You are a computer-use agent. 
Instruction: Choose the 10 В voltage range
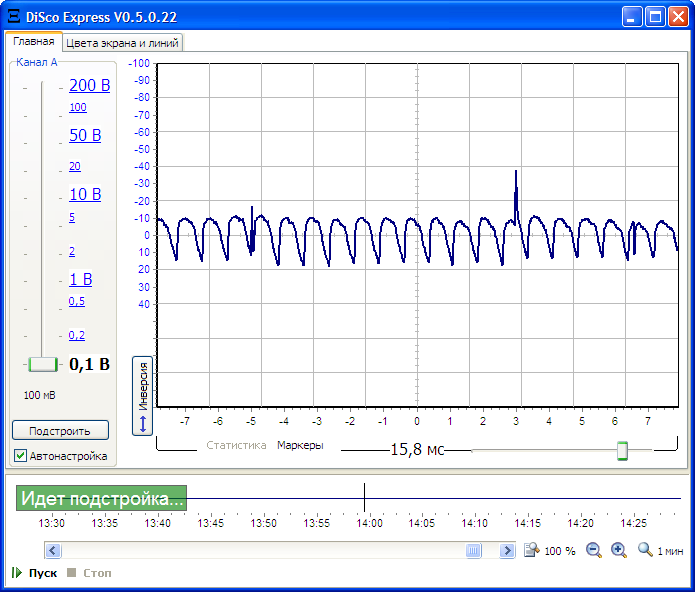[x=85, y=195]
